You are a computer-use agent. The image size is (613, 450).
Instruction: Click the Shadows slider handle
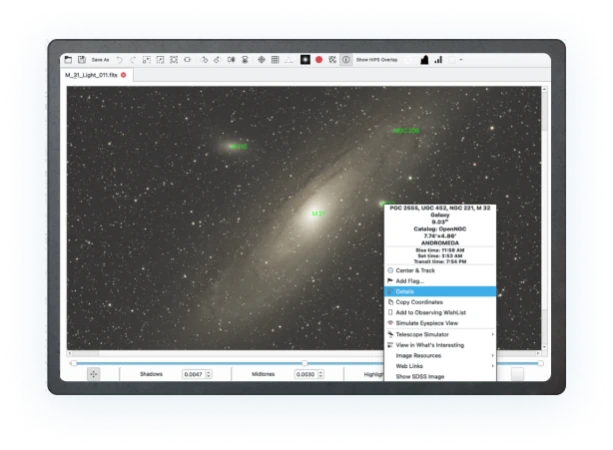coord(73,364)
